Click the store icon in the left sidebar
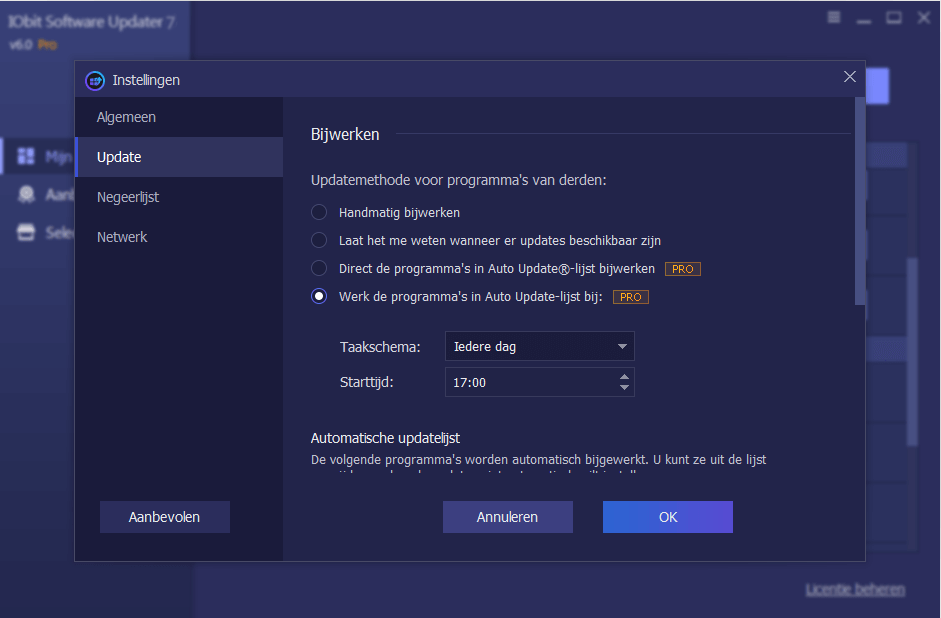Image resolution: width=941 pixels, height=618 pixels. point(26,232)
